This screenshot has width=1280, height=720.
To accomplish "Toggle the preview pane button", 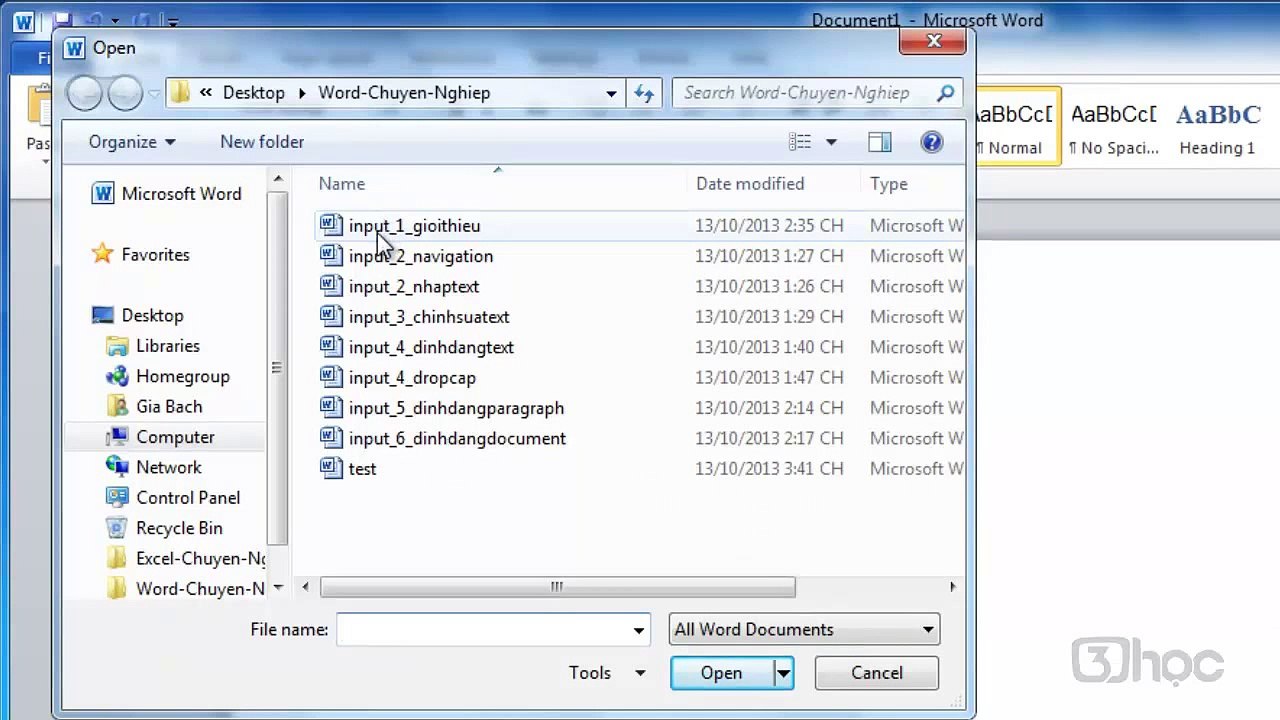I will pyautogui.click(x=879, y=142).
